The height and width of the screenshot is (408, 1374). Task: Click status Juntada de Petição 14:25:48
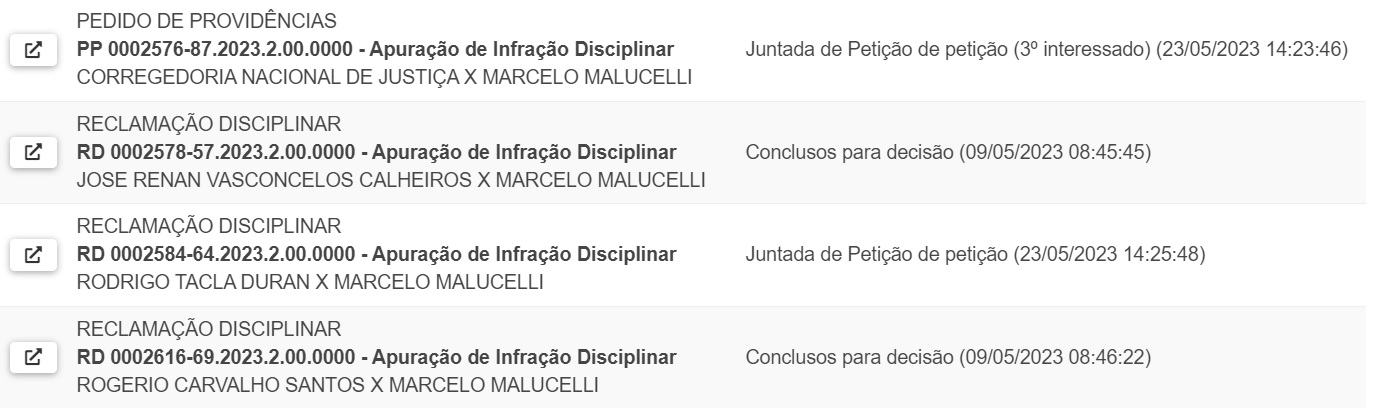[x=975, y=255]
